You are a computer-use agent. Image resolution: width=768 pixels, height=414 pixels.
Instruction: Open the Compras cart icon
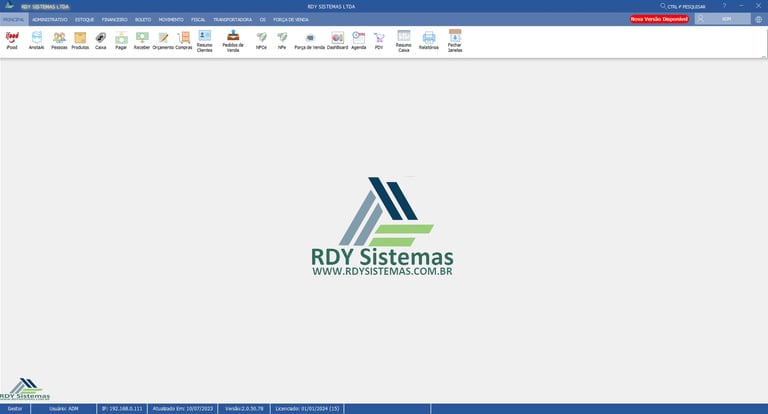coord(184,40)
